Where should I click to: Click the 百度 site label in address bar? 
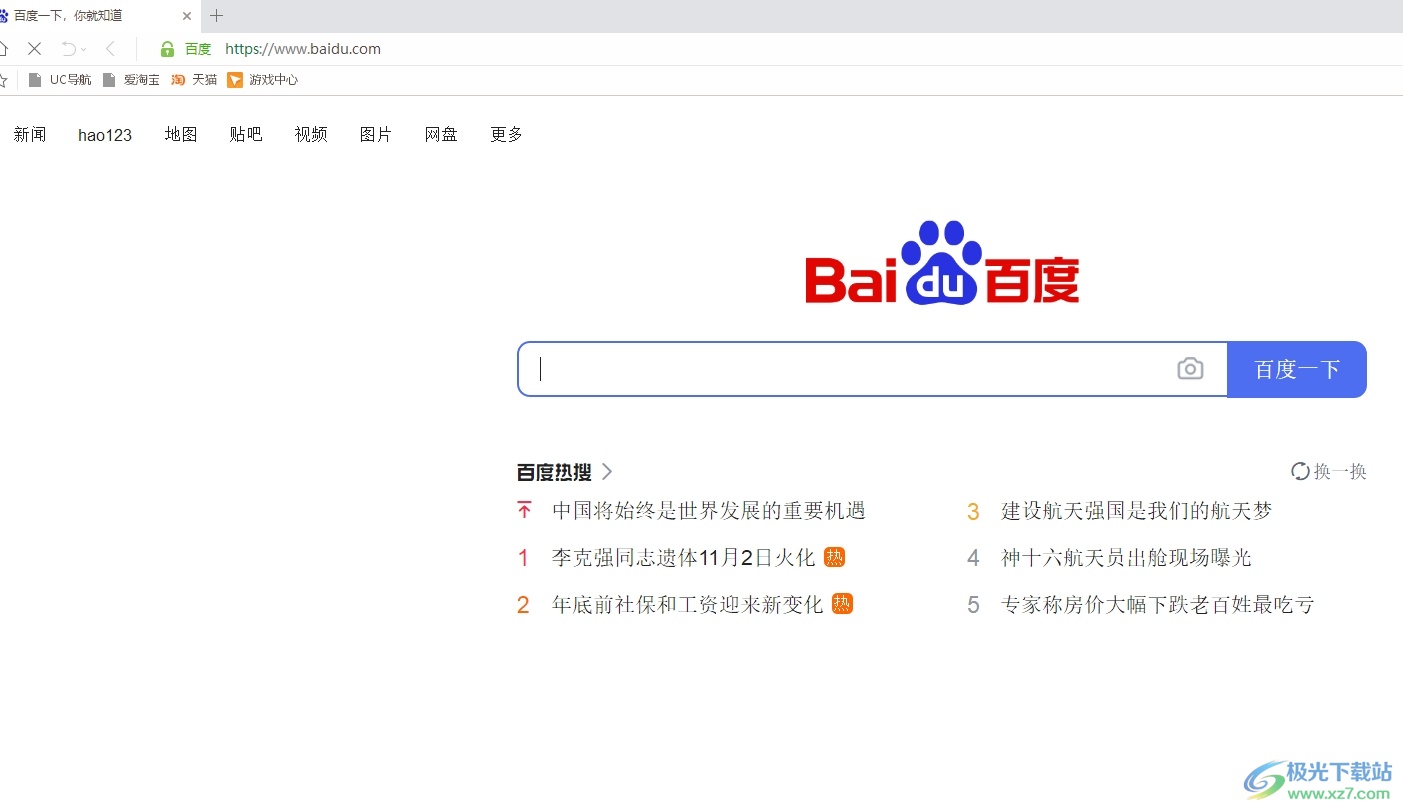click(x=198, y=49)
